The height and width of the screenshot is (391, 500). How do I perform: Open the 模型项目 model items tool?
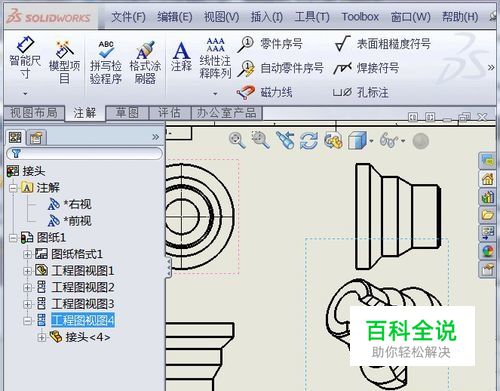64,62
